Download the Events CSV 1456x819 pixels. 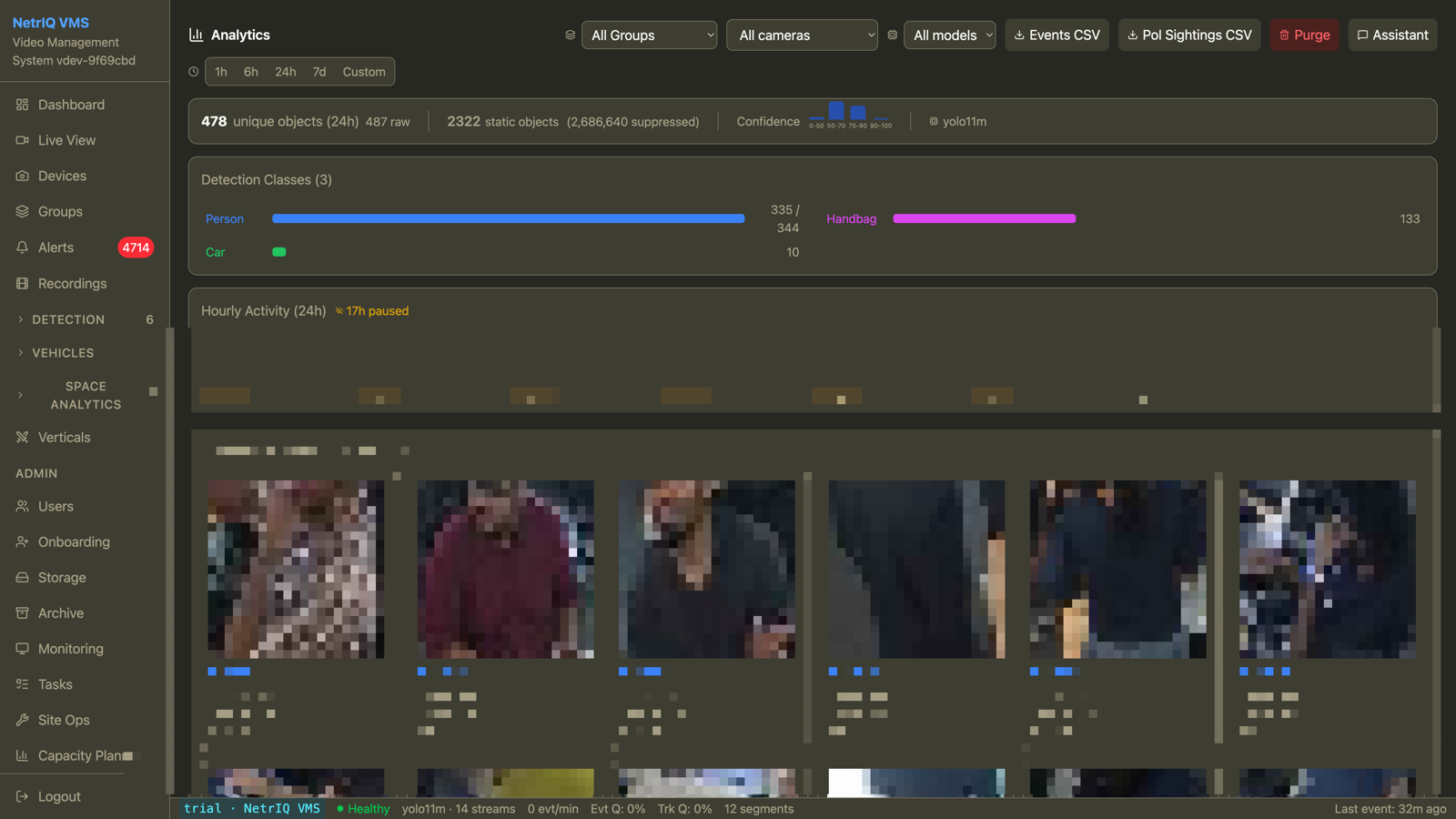[1057, 35]
